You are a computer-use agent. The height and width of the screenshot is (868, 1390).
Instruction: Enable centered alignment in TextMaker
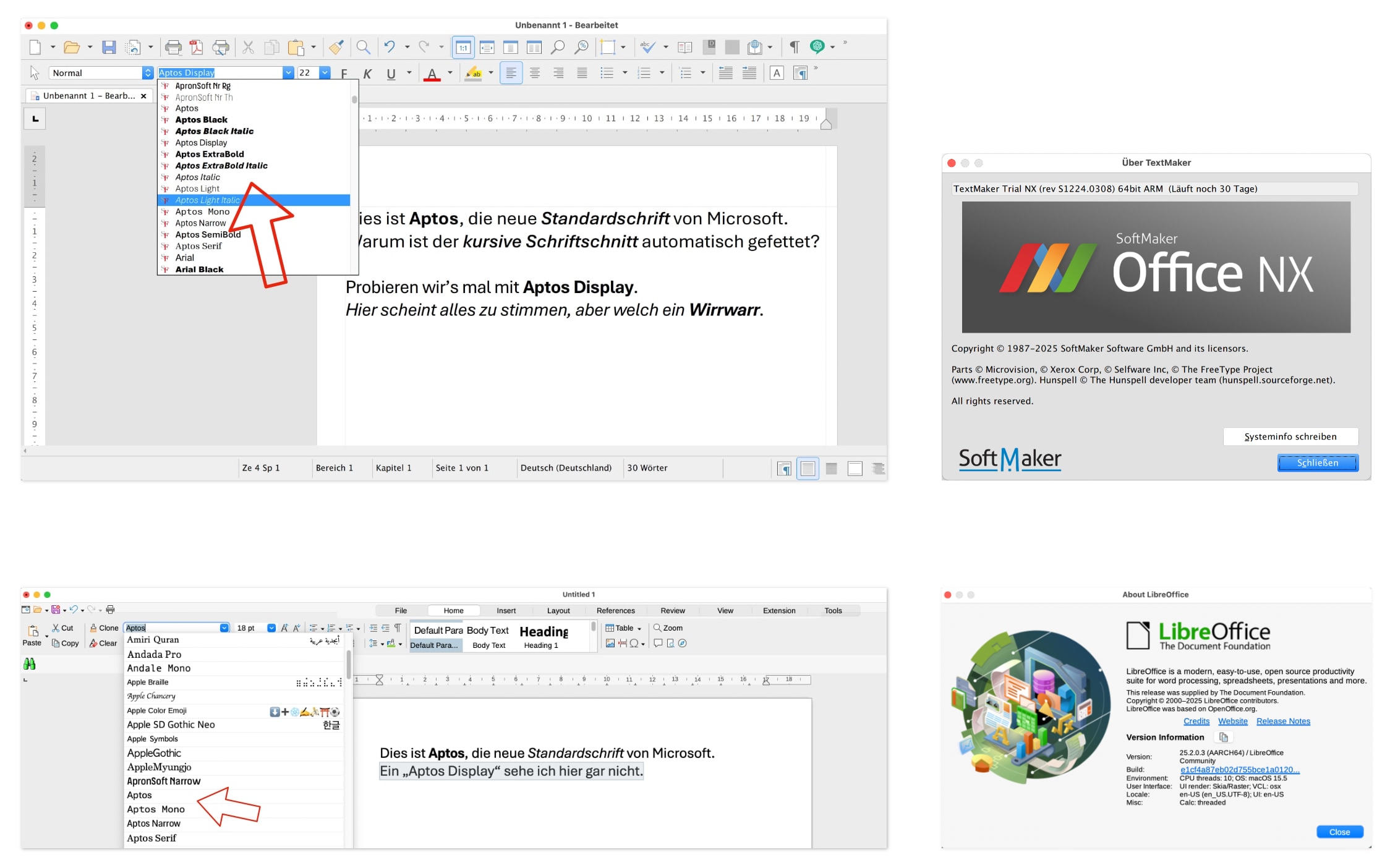535,73
